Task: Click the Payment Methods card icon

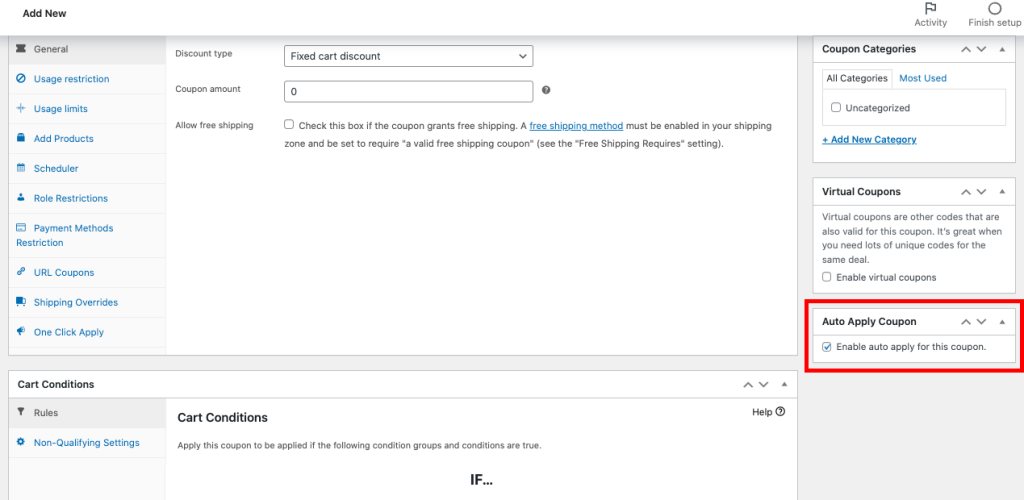Action: pos(21,228)
